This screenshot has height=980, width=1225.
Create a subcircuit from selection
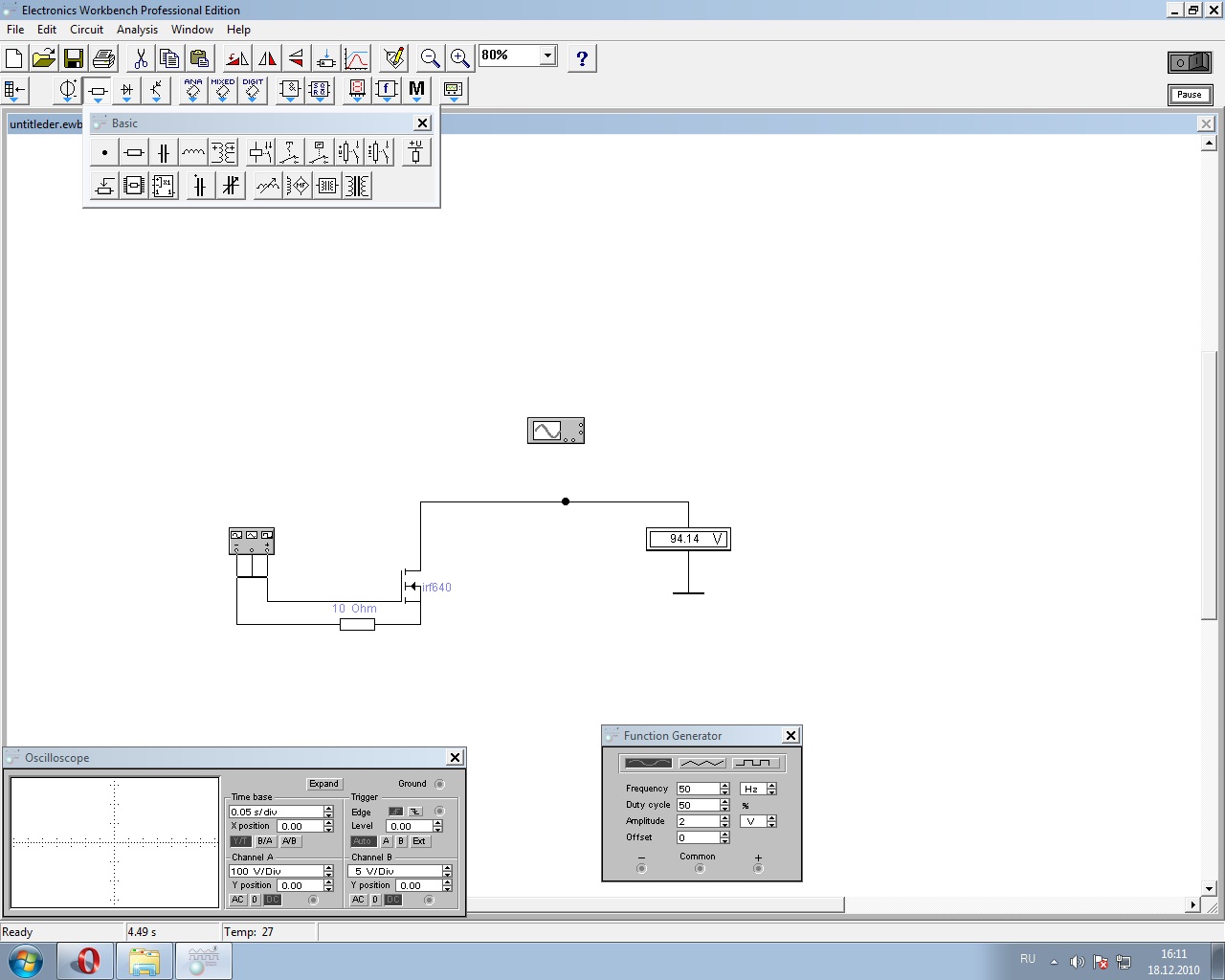coord(326,58)
